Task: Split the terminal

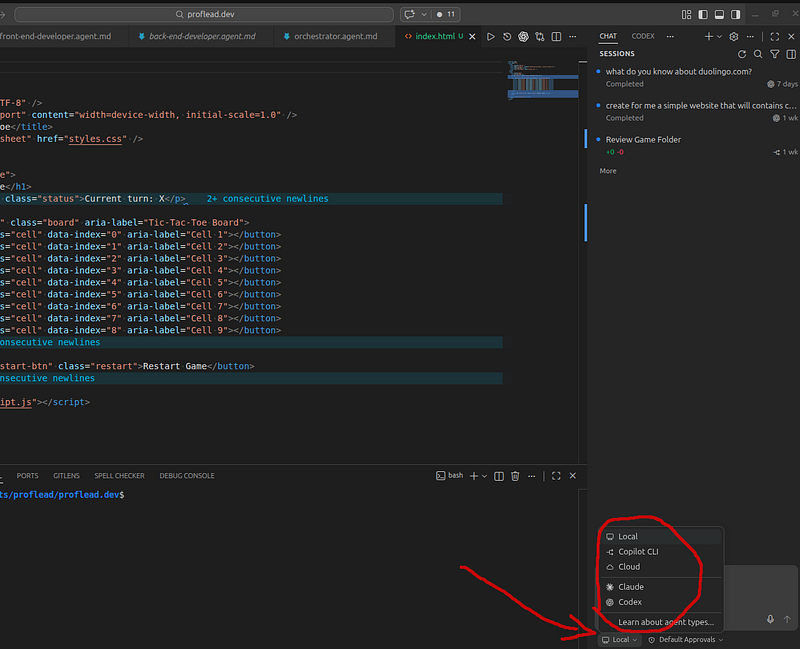Action: (x=499, y=476)
